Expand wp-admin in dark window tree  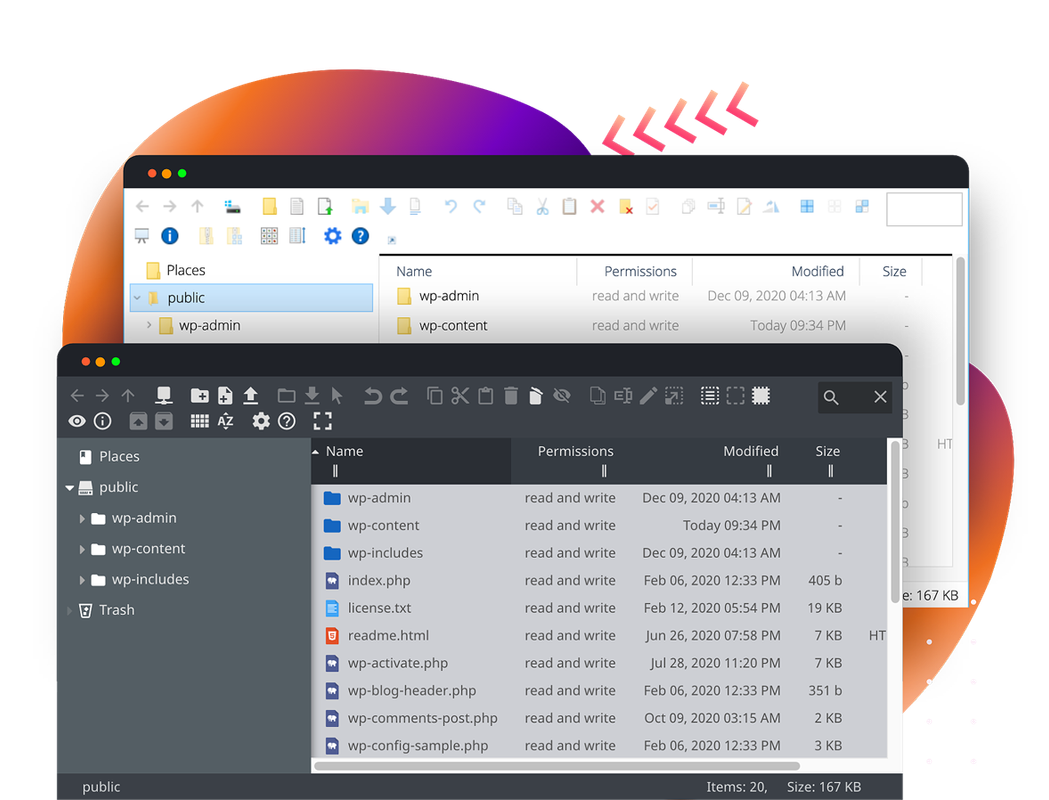[x=82, y=518]
